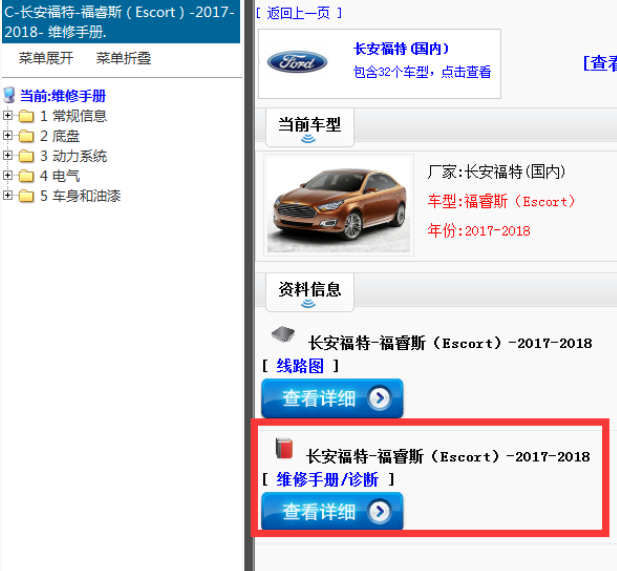This screenshot has height=571, width=617.
Task: Open the 长安福特 (国内) brand link
Action: 401,49
